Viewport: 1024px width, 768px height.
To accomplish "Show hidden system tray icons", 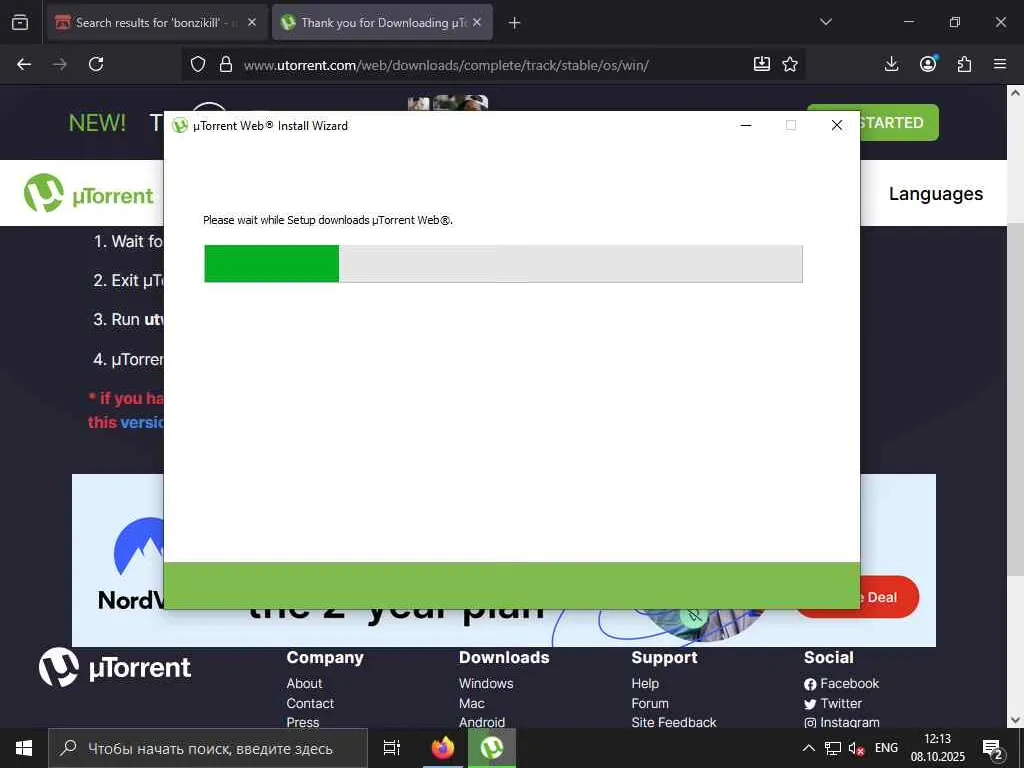I will [x=808, y=748].
